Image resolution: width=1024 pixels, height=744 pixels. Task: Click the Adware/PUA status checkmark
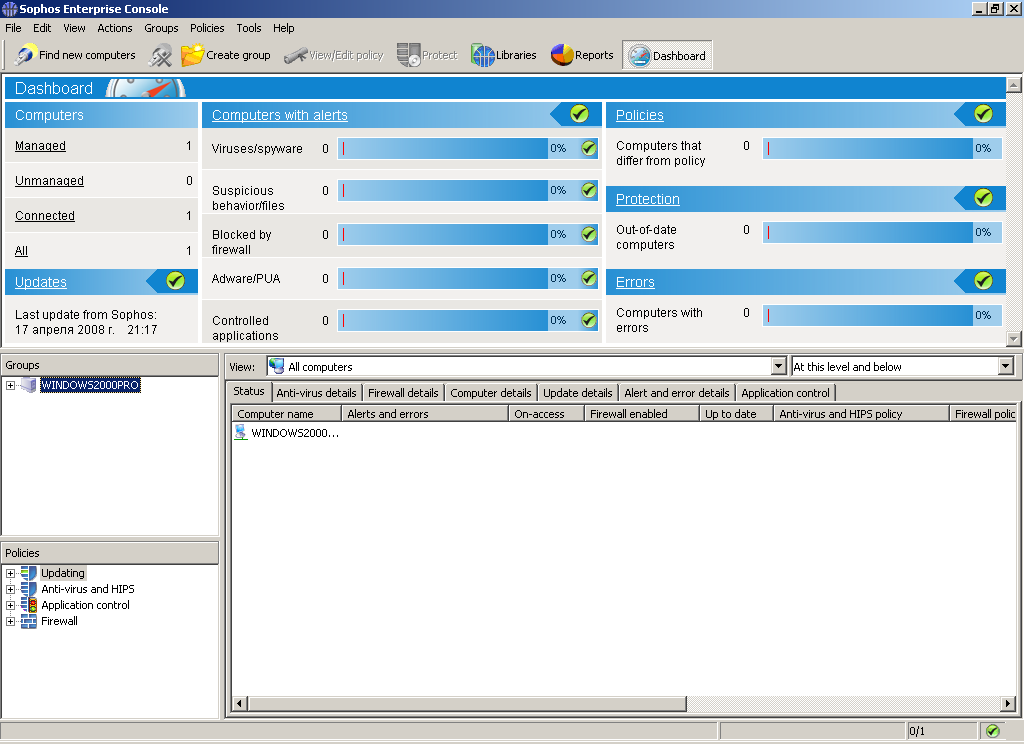pos(589,278)
